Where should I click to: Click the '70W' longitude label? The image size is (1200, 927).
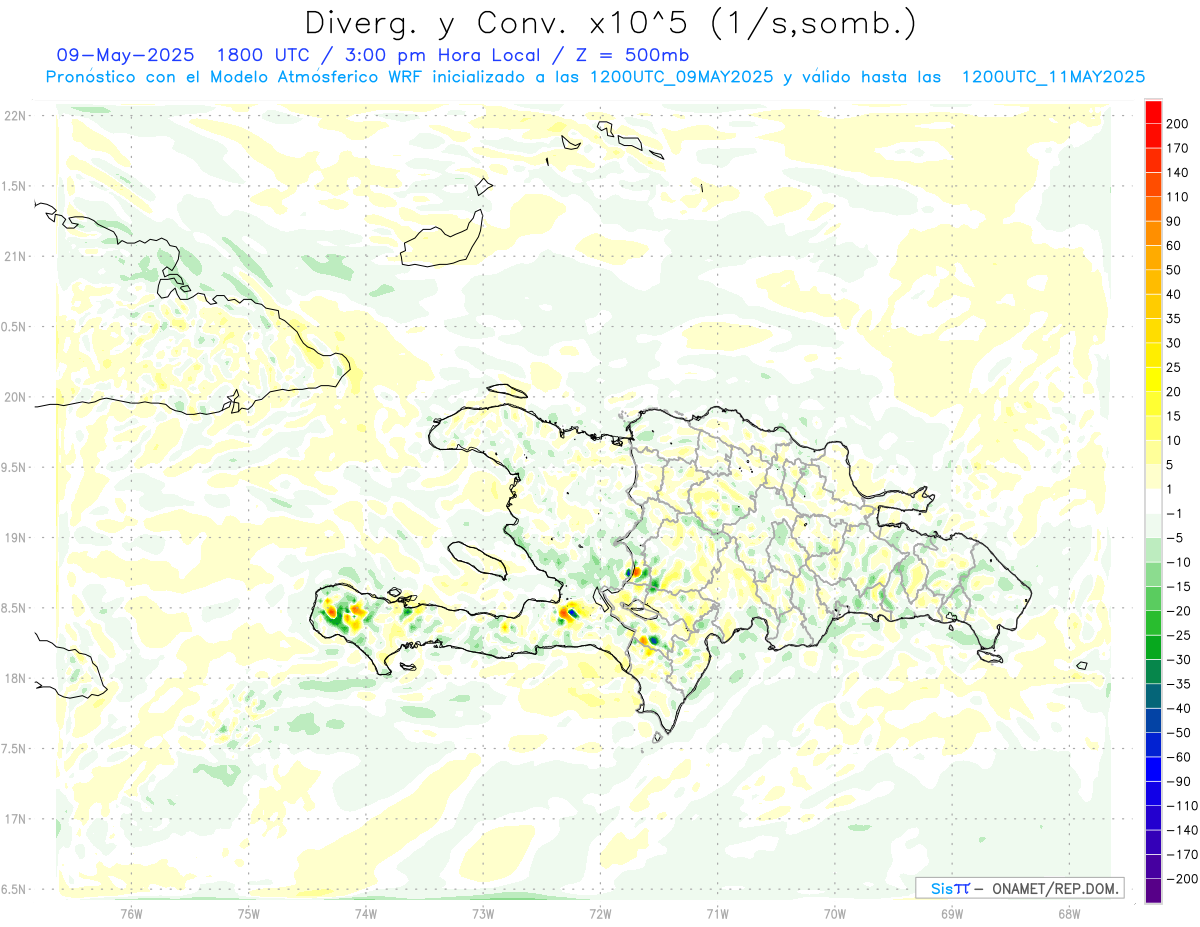coord(835,913)
